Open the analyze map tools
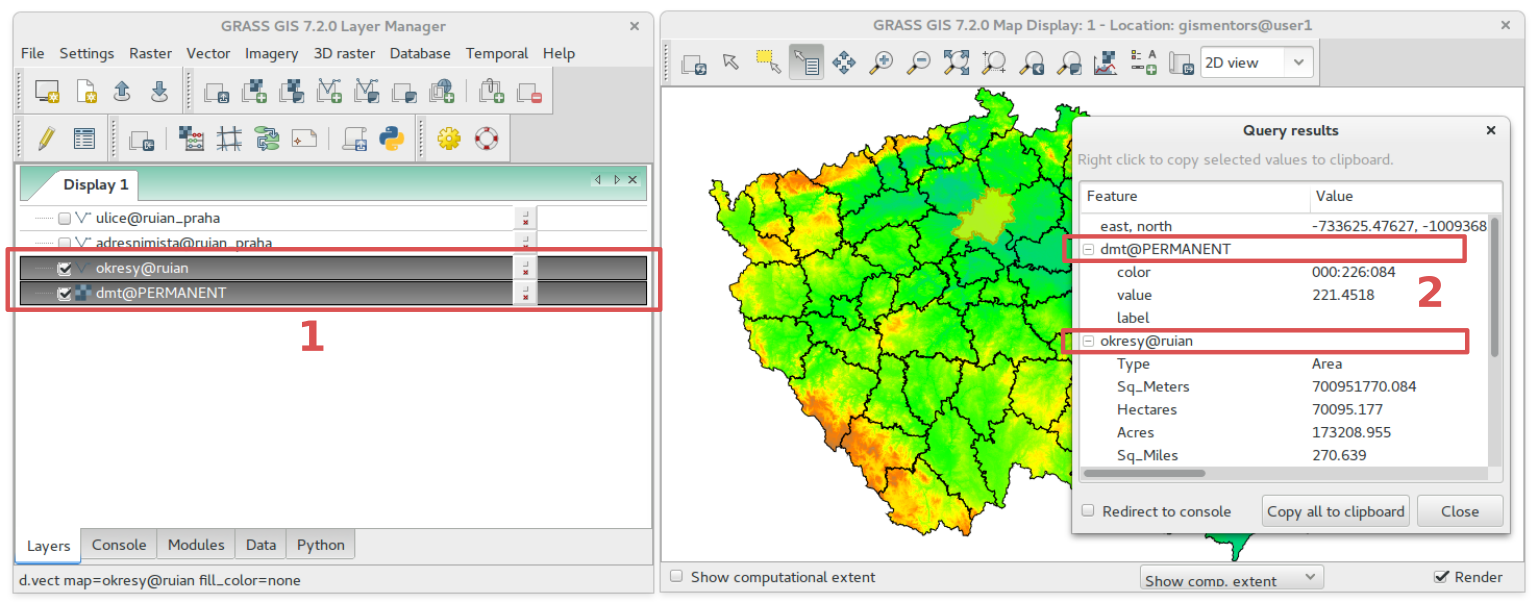Viewport: 1538px width, 603px height. (x=1105, y=63)
